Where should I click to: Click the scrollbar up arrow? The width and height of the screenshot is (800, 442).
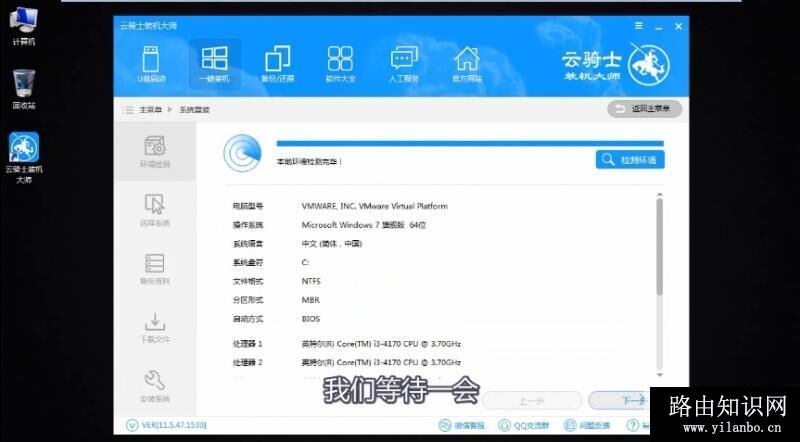[660, 195]
